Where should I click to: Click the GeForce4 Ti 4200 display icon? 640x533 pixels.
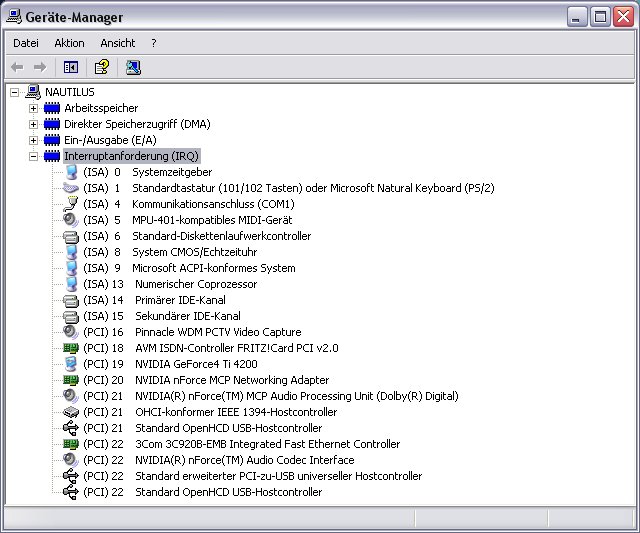click(x=71, y=364)
